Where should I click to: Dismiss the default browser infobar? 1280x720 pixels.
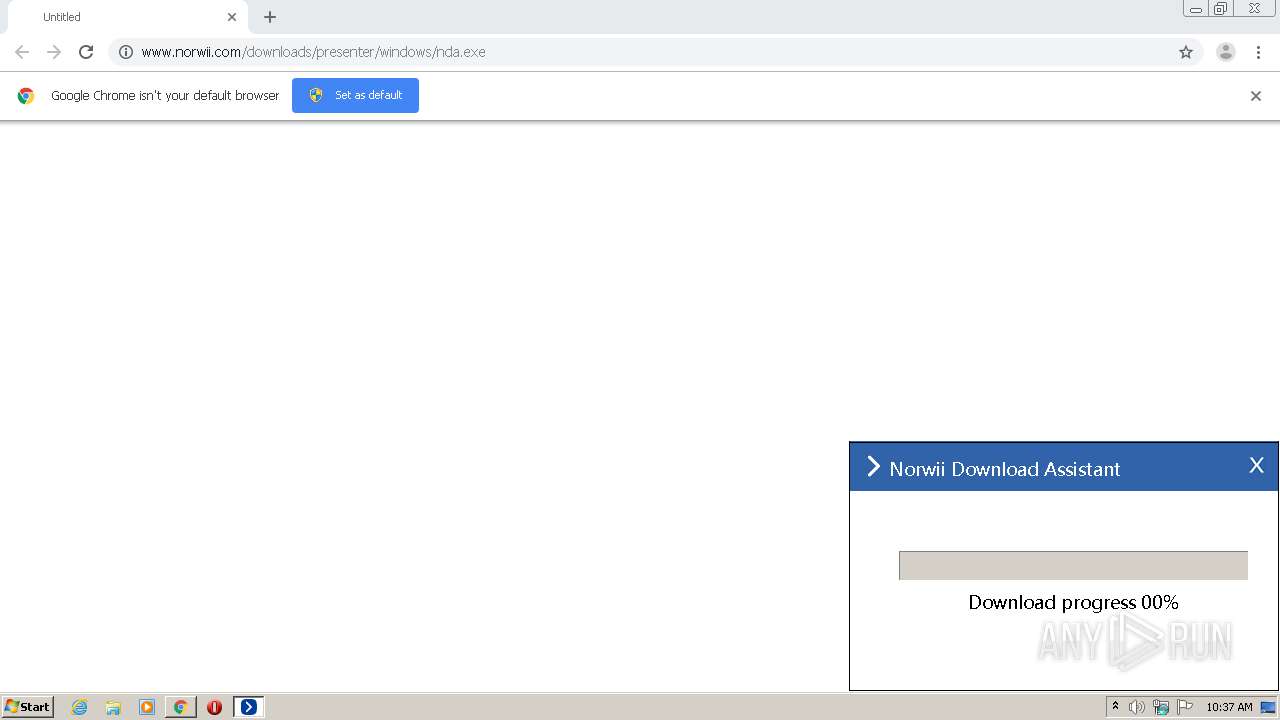click(1256, 96)
